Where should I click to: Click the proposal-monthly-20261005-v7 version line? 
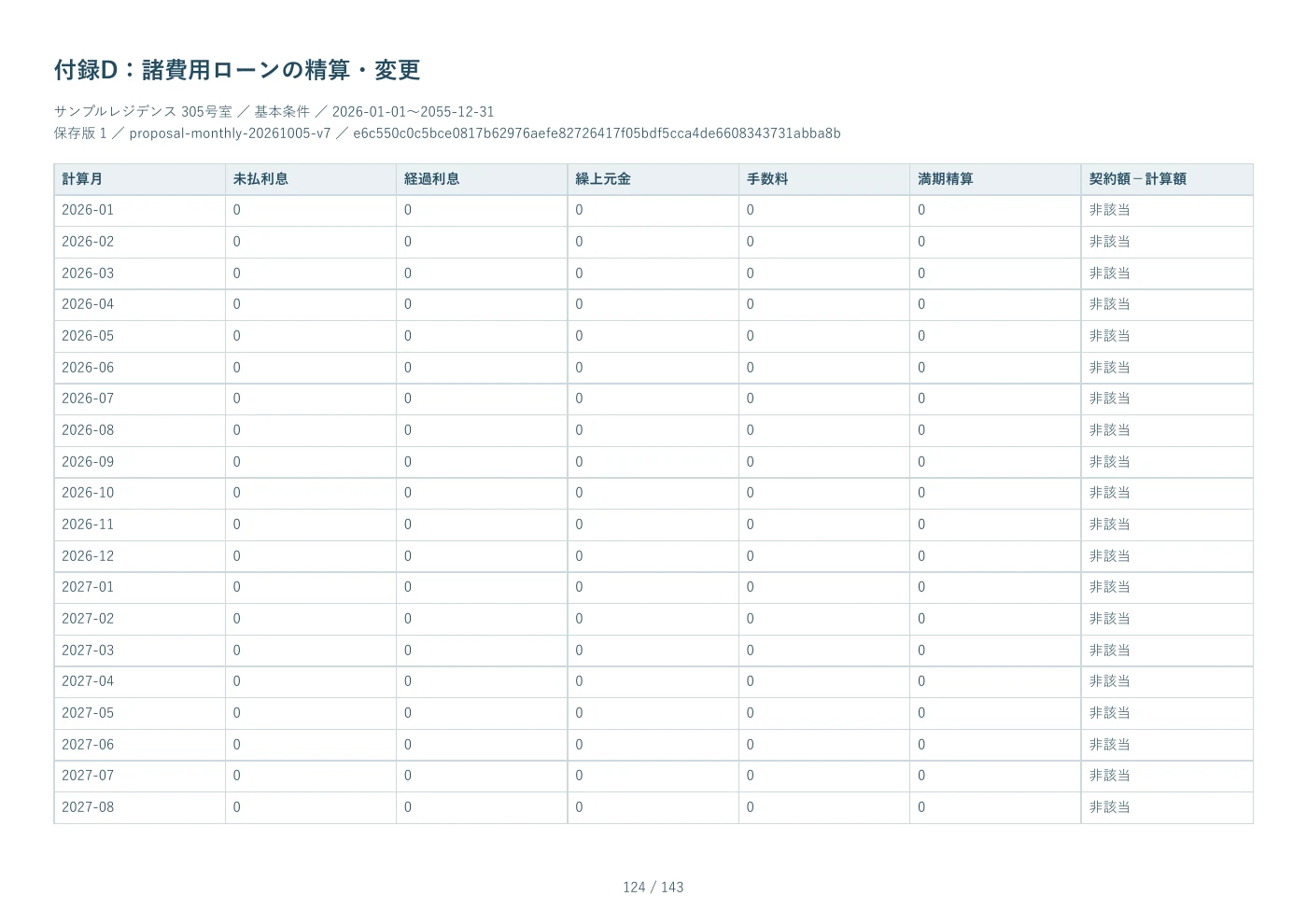coord(447,133)
